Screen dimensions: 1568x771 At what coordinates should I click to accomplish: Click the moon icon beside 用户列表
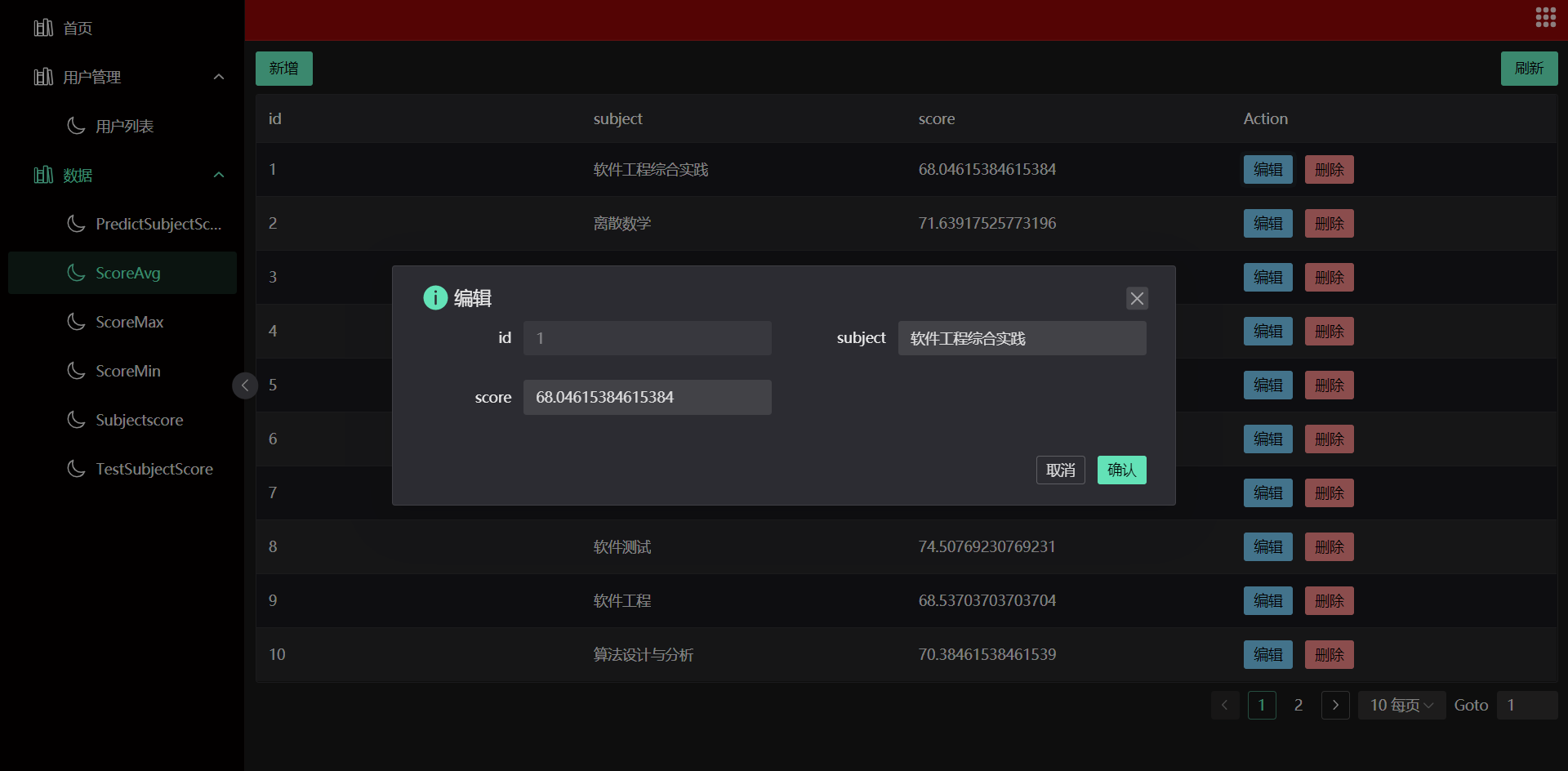pyautogui.click(x=76, y=126)
